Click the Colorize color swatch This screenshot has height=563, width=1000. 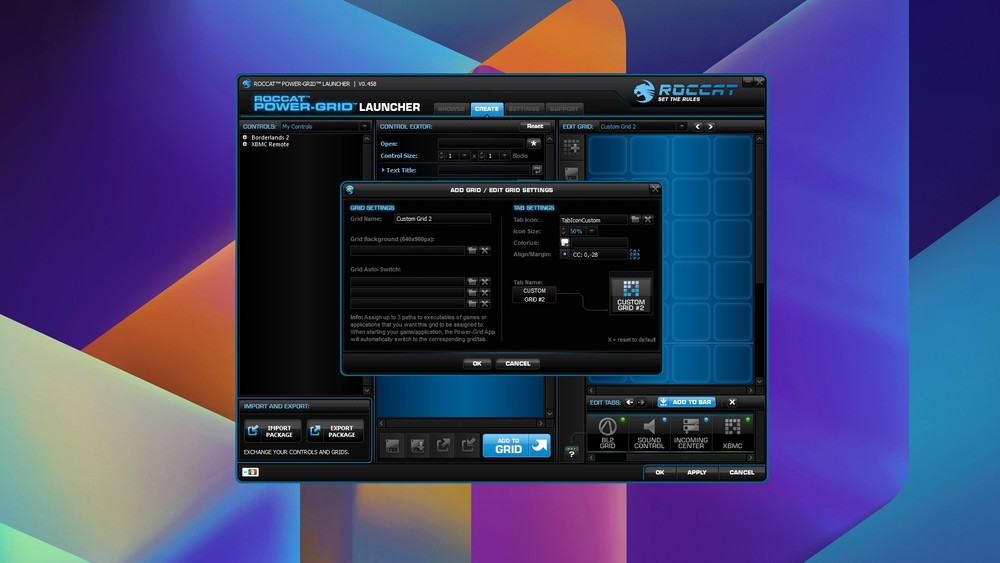[x=565, y=243]
